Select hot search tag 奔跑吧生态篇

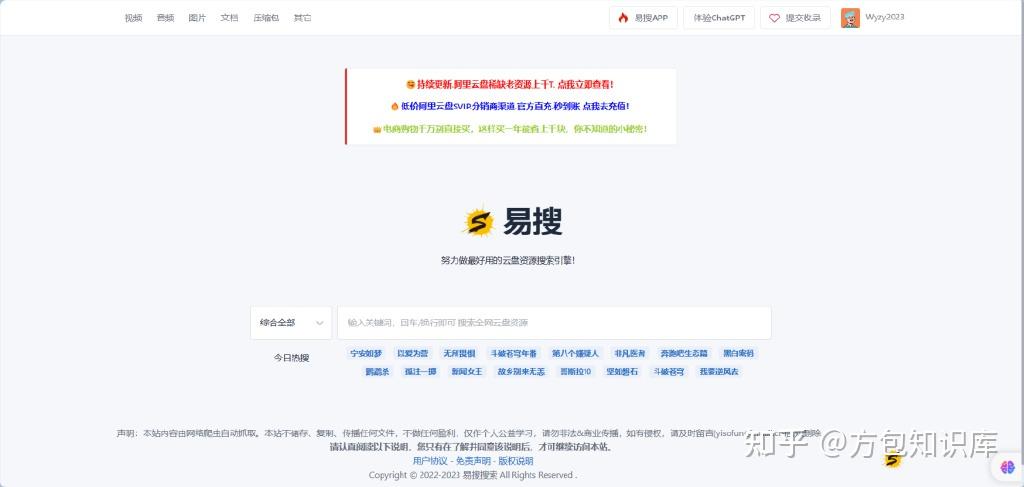coord(684,353)
